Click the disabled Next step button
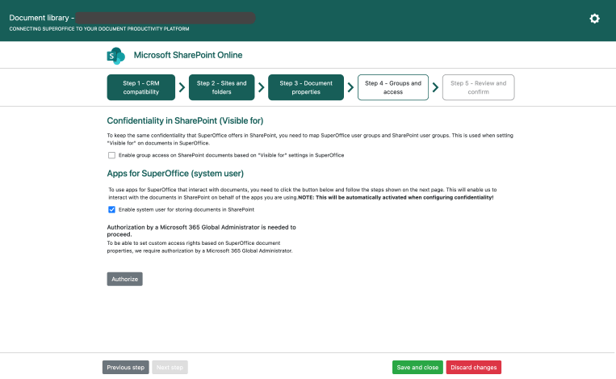This screenshot has height=379, width=616. [170, 367]
